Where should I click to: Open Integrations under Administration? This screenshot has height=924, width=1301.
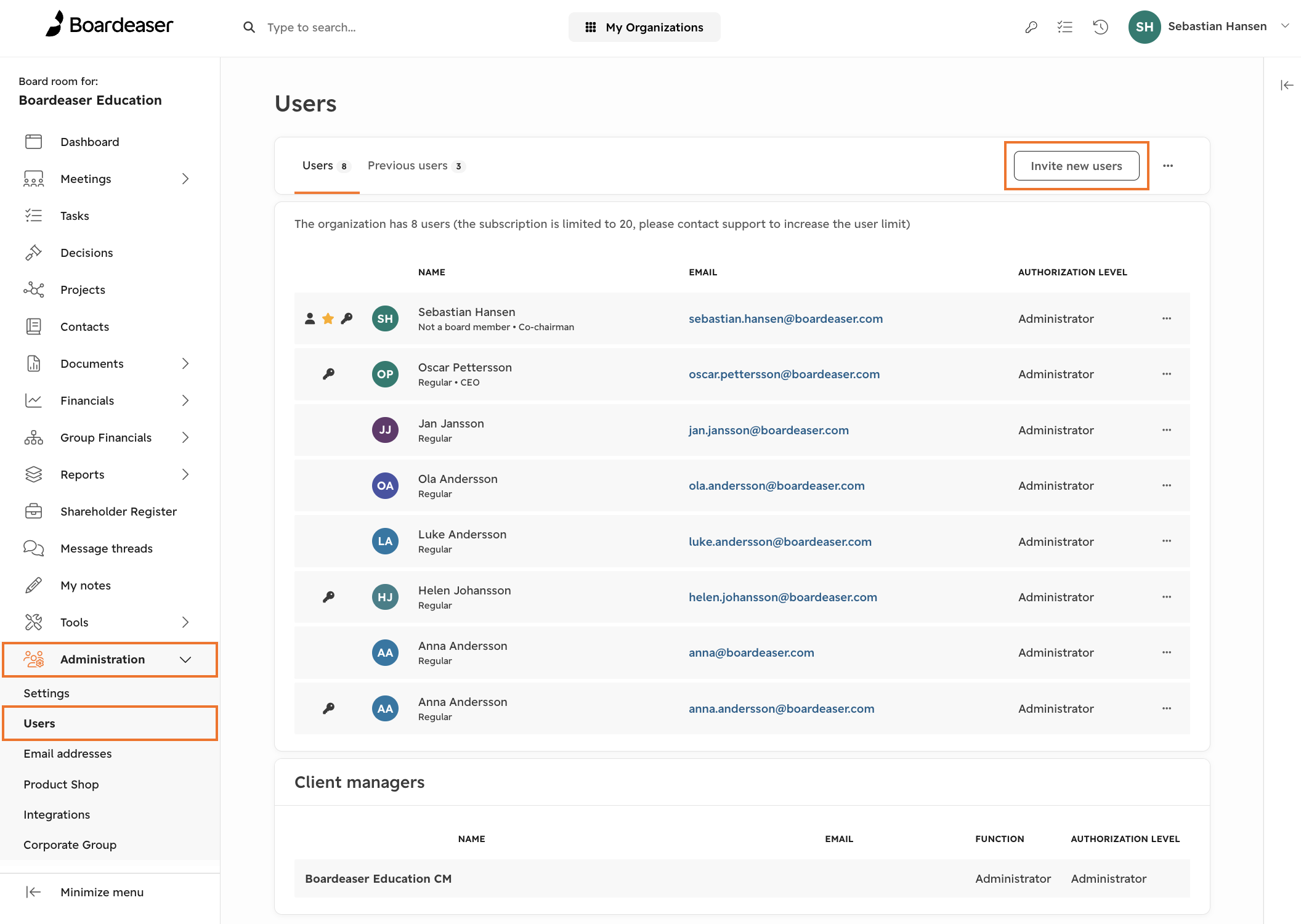[57, 814]
